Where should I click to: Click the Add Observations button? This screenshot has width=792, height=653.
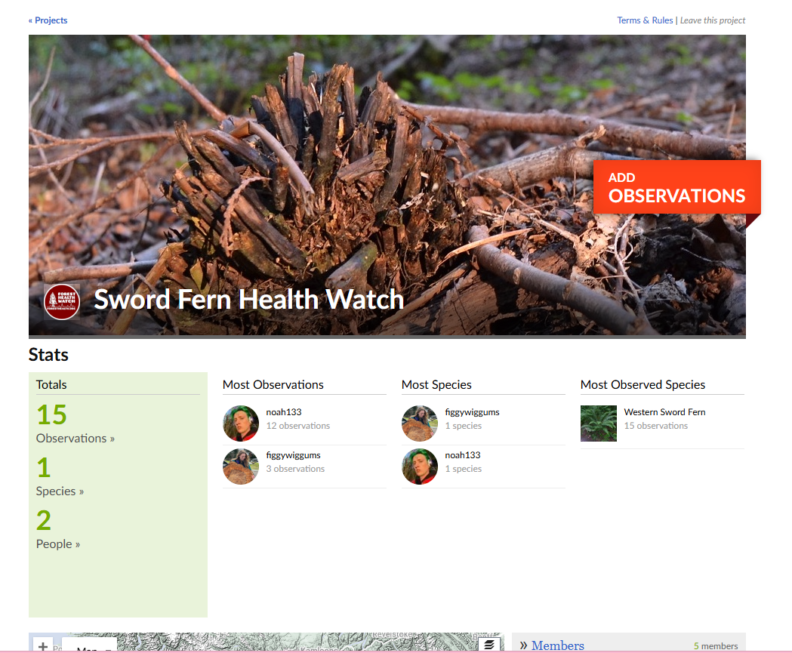pyautogui.click(x=677, y=187)
